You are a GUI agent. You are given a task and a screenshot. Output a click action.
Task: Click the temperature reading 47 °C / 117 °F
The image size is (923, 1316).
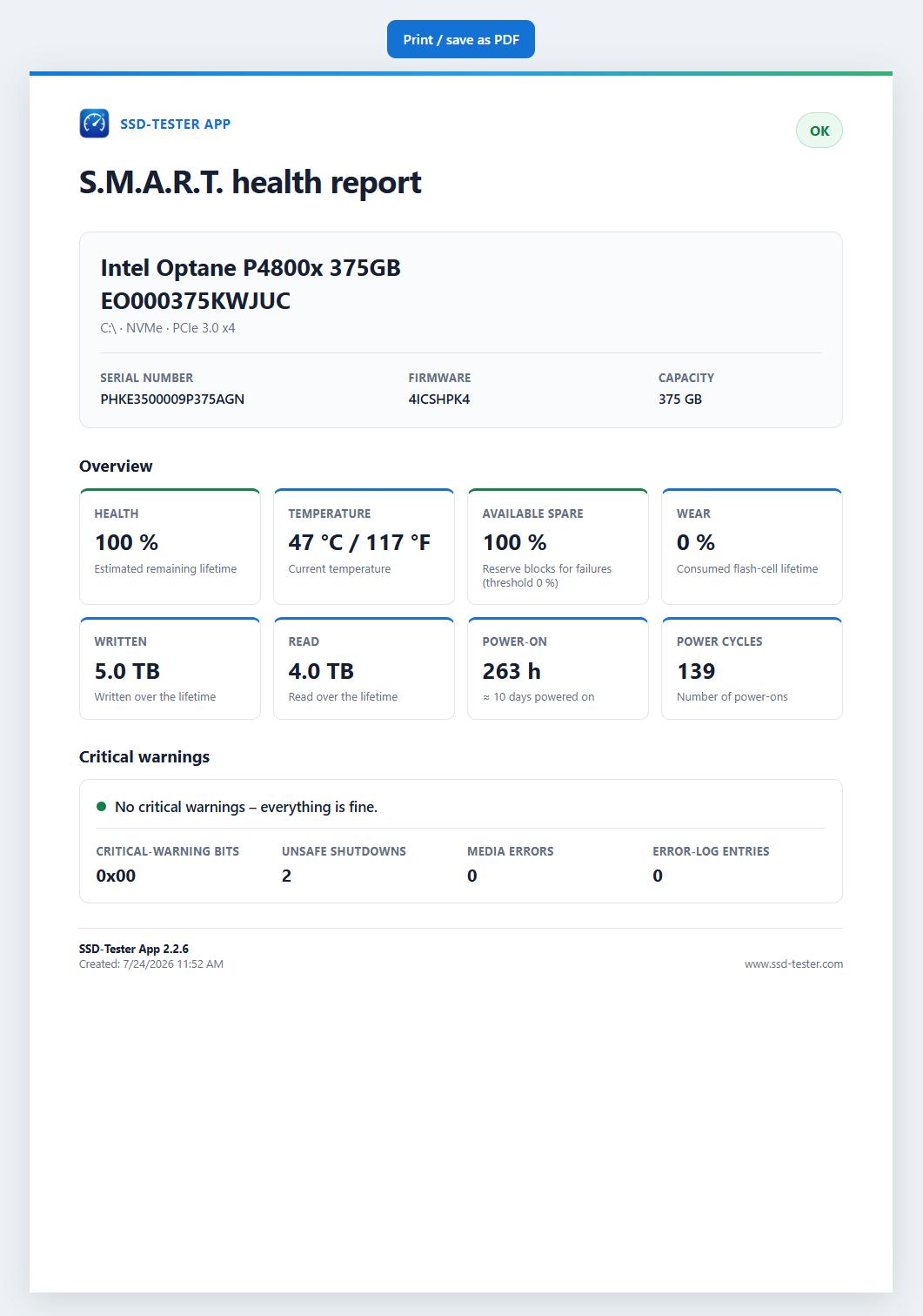[359, 542]
